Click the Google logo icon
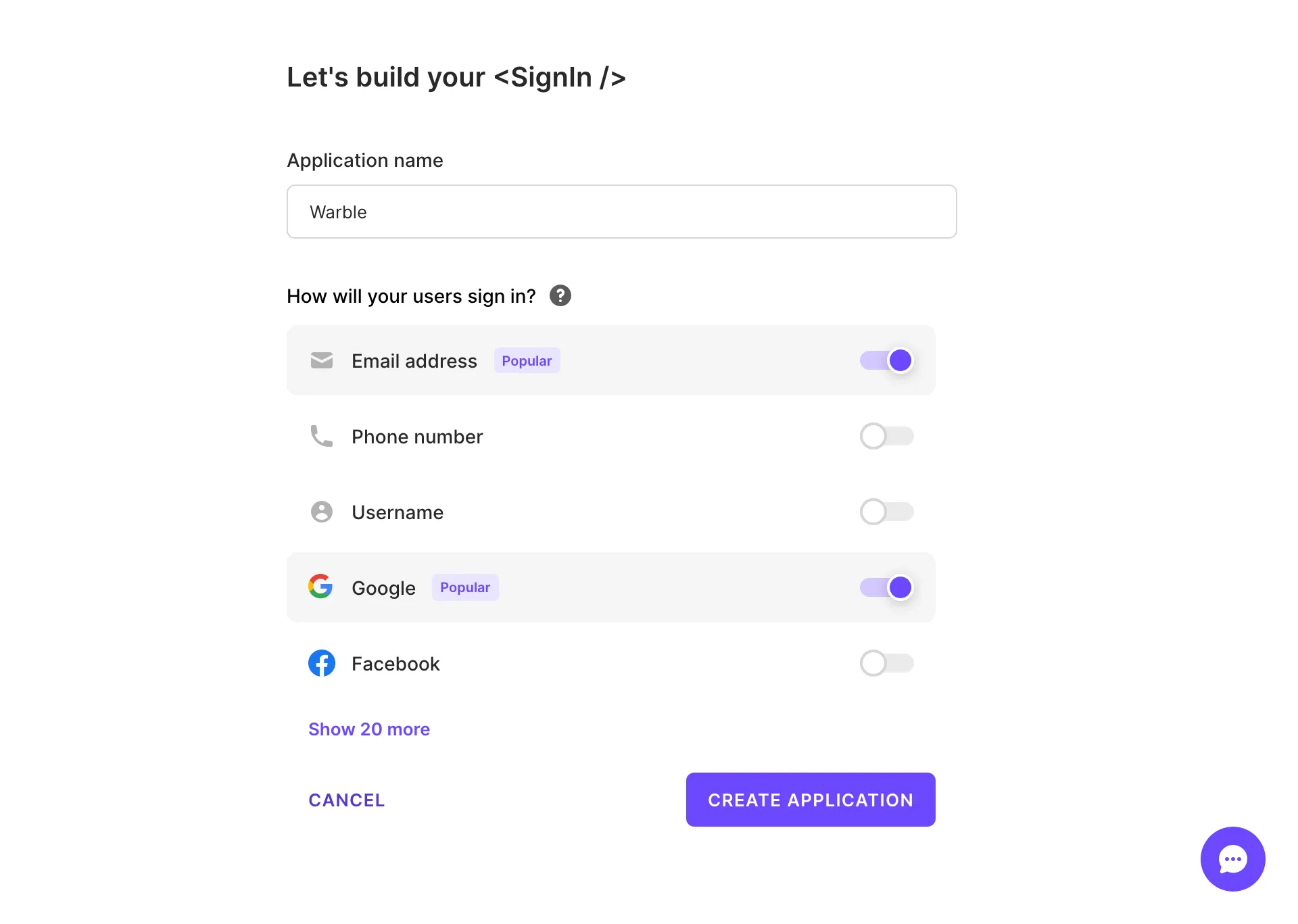Viewport: 1298px width, 924px height. 320,587
